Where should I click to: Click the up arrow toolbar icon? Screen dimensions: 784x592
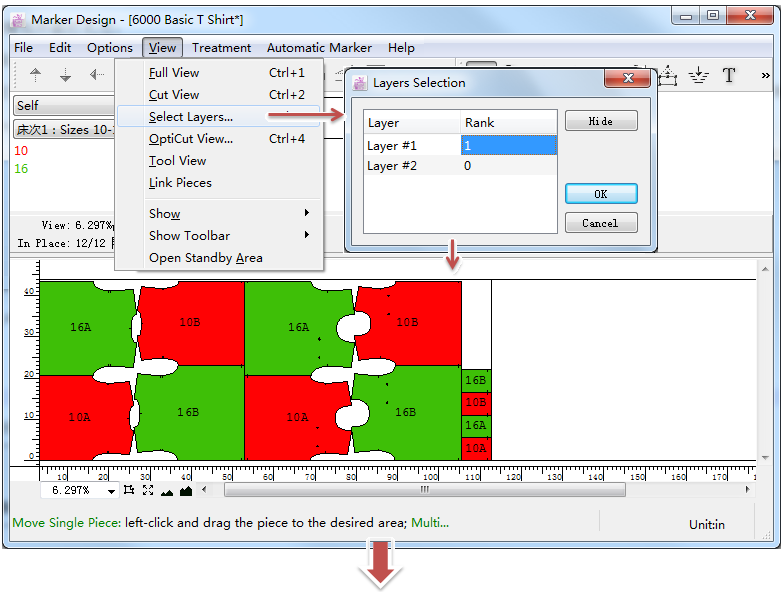[x=36, y=75]
